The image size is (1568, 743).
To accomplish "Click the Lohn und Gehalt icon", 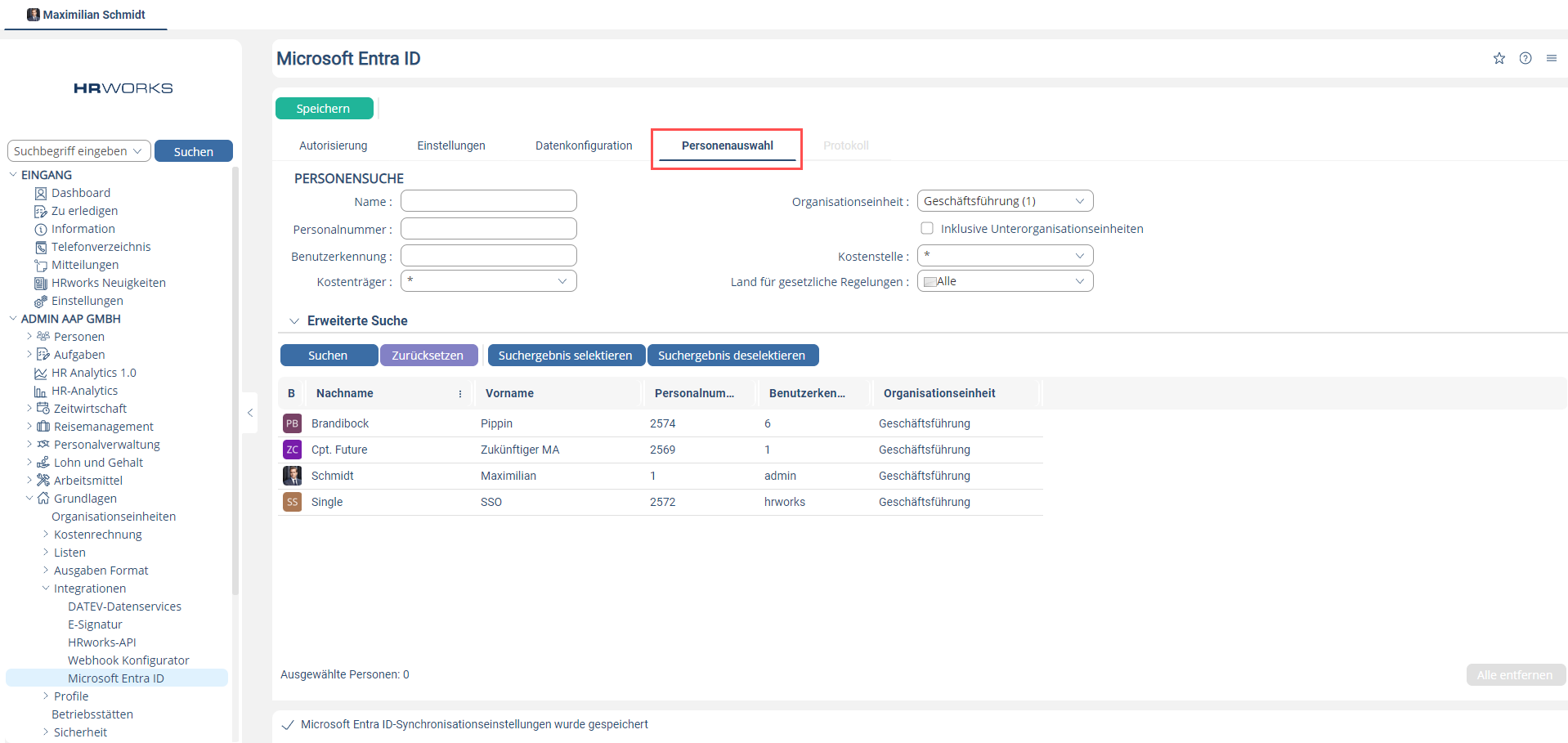I will tap(43, 463).
